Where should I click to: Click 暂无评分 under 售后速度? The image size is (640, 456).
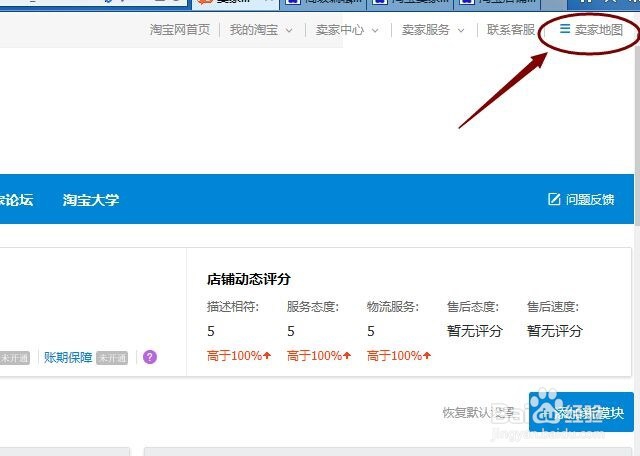(x=554, y=331)
